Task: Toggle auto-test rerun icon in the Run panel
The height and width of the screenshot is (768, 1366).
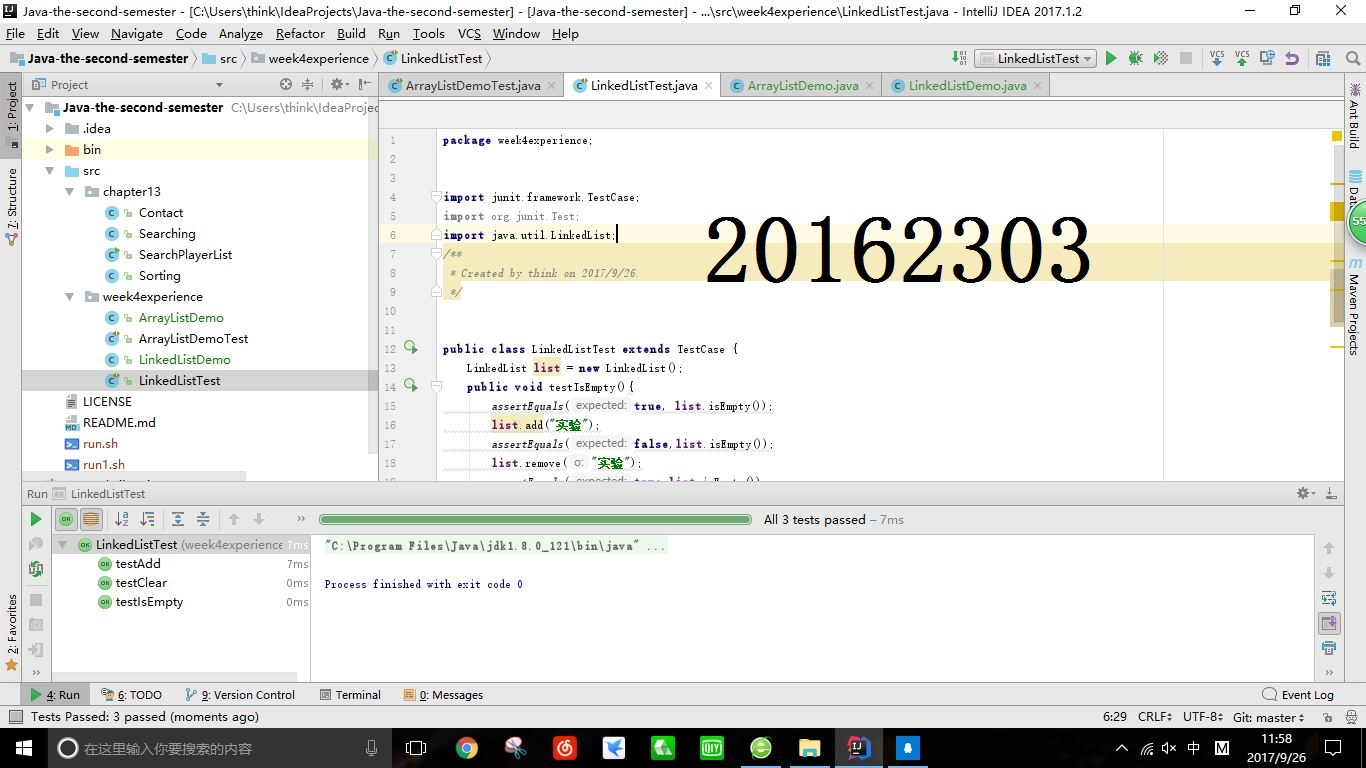Action: click(x=36, y=569)
